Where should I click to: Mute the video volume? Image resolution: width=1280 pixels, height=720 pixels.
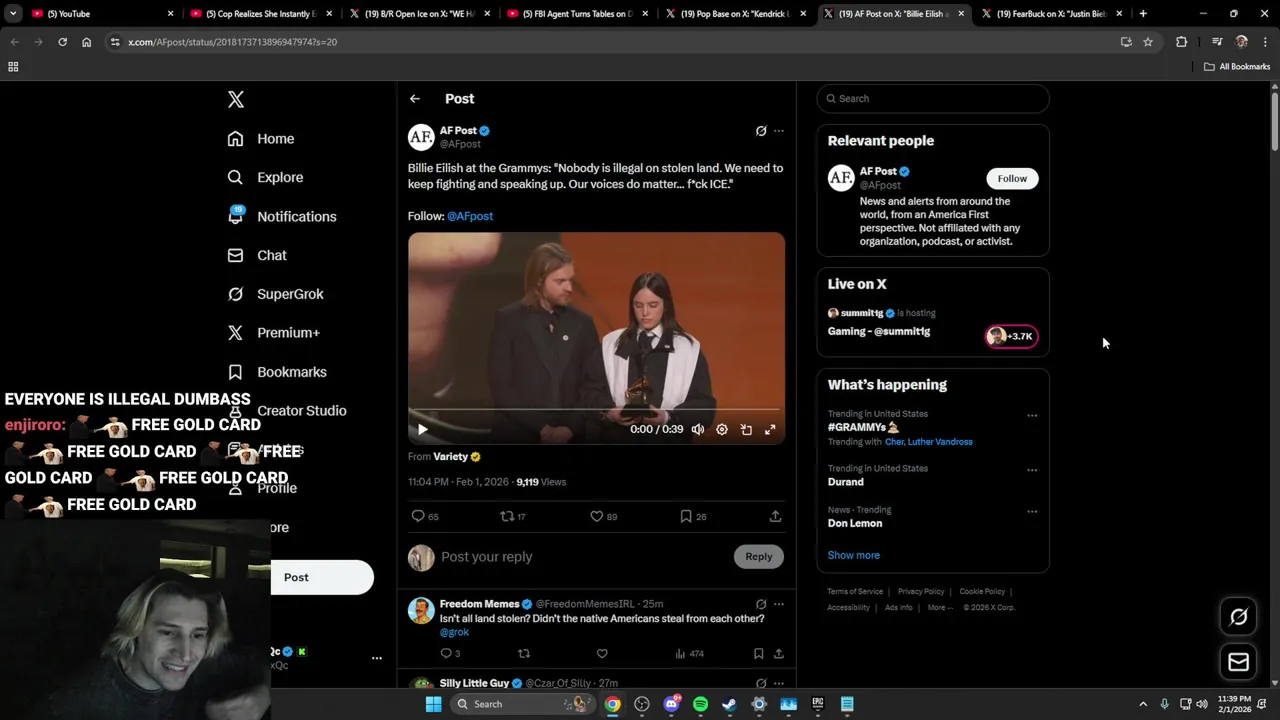(698, 429)
